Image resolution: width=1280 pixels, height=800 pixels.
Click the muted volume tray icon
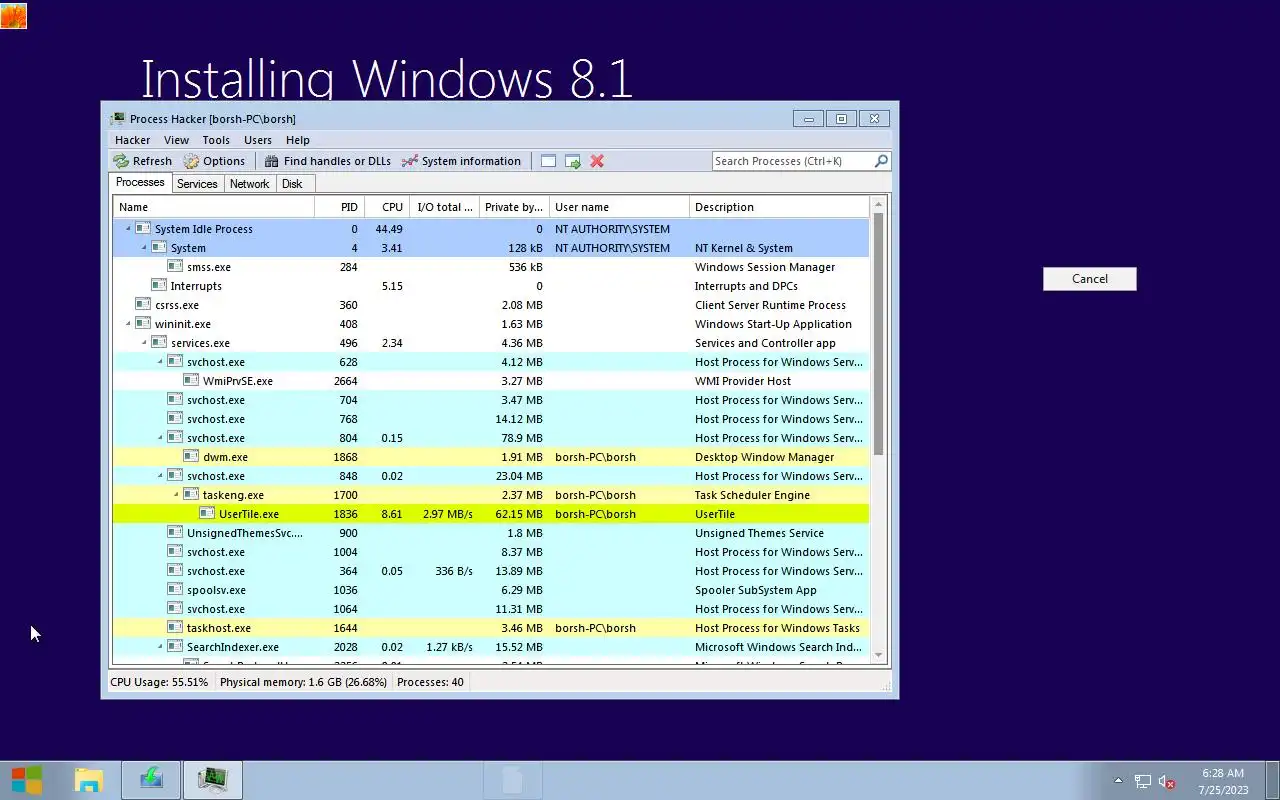click(x=1166, y=781)
